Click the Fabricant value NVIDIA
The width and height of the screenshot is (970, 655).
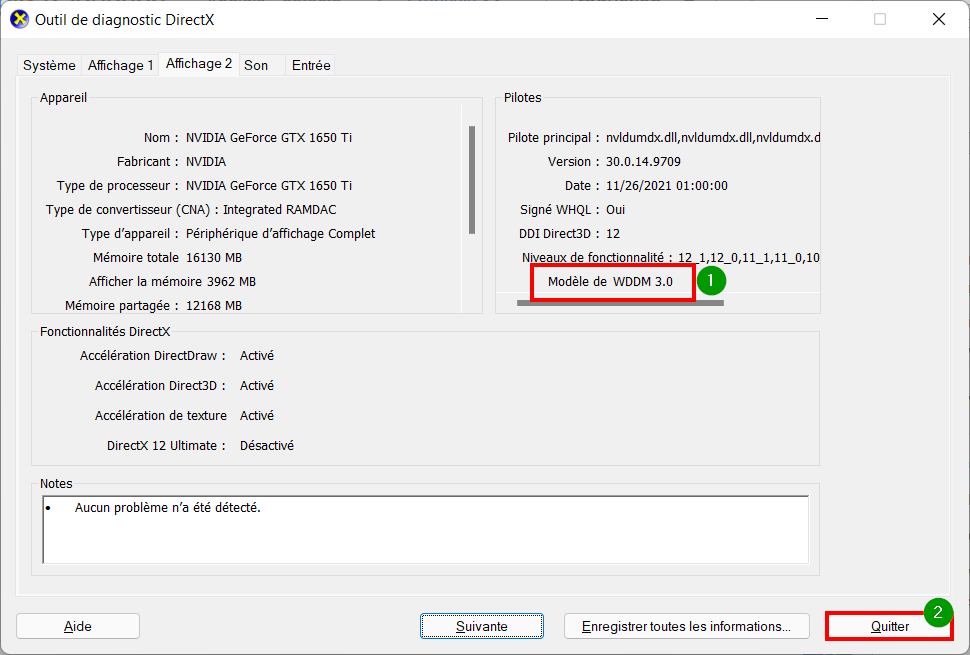coord(206,162)
